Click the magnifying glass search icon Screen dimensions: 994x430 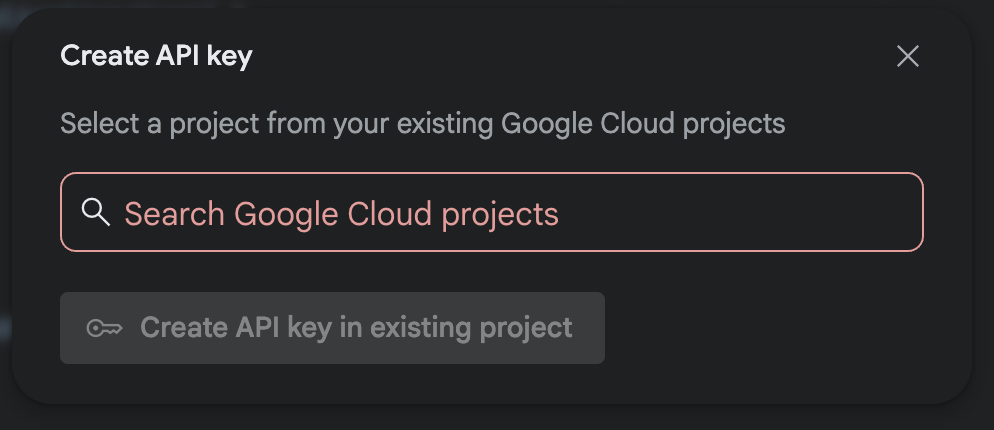96,212
